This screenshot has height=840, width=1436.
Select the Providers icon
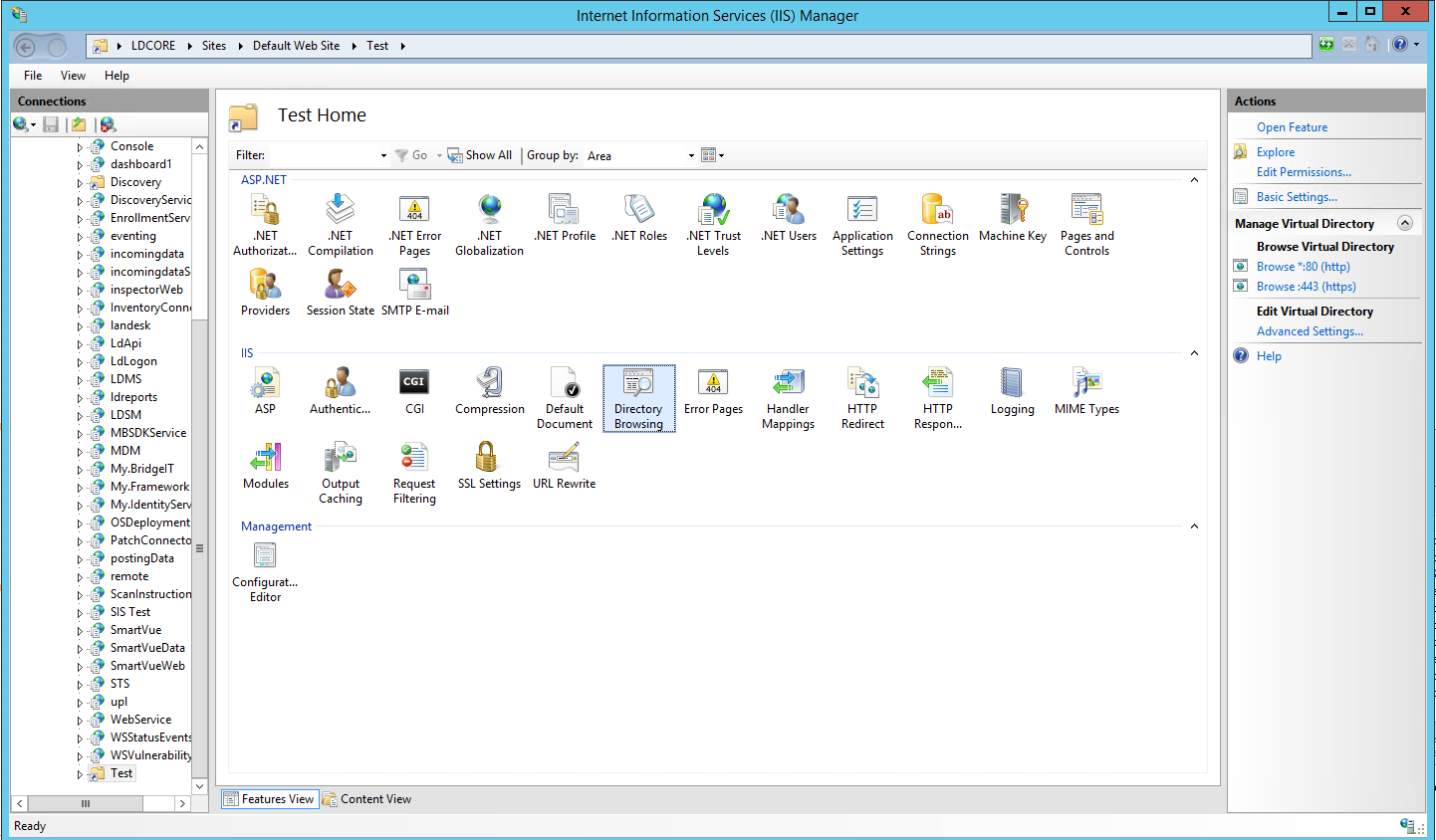[x=265, y=293]
